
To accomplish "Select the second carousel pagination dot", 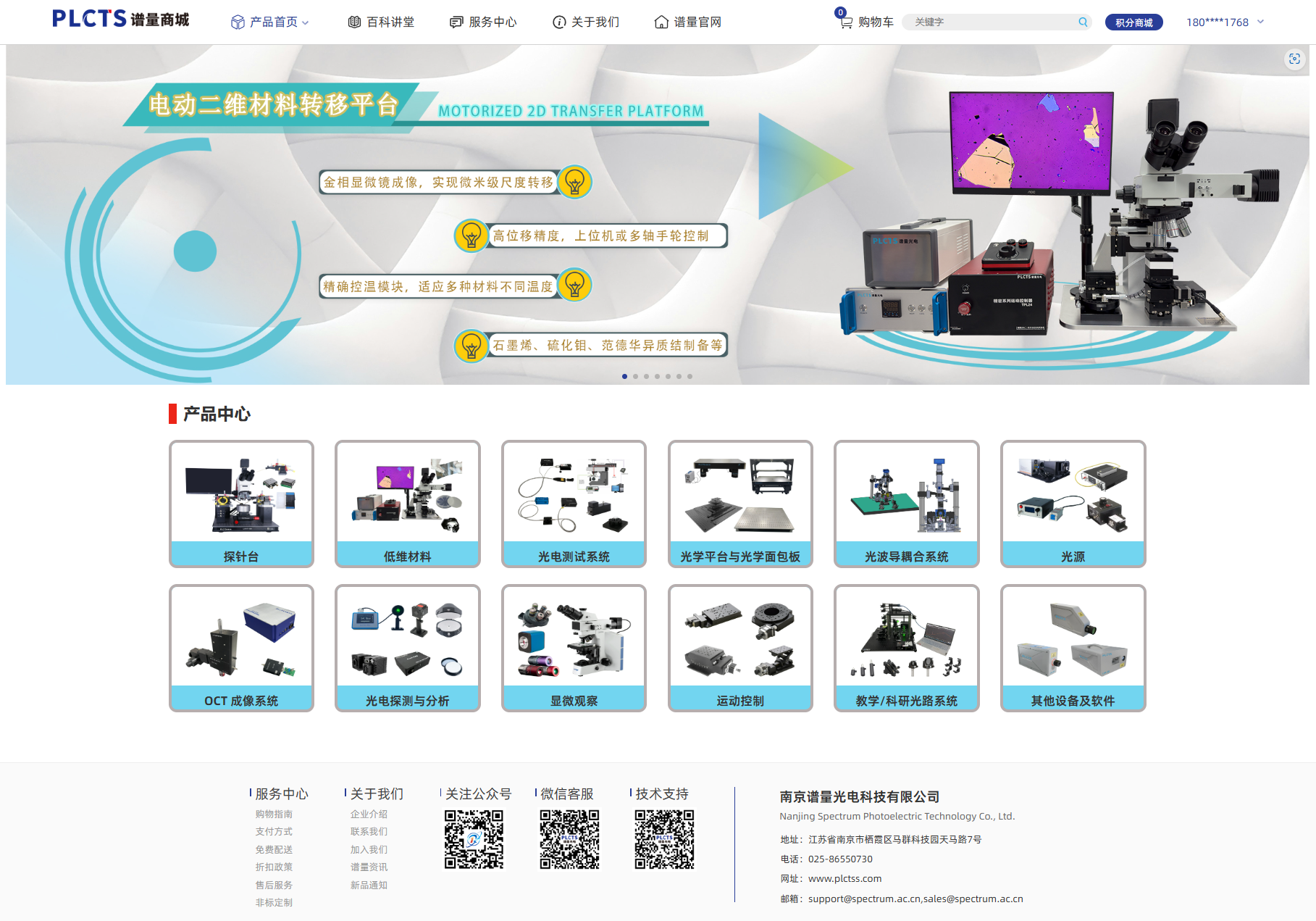I will [x=635, y=376].
